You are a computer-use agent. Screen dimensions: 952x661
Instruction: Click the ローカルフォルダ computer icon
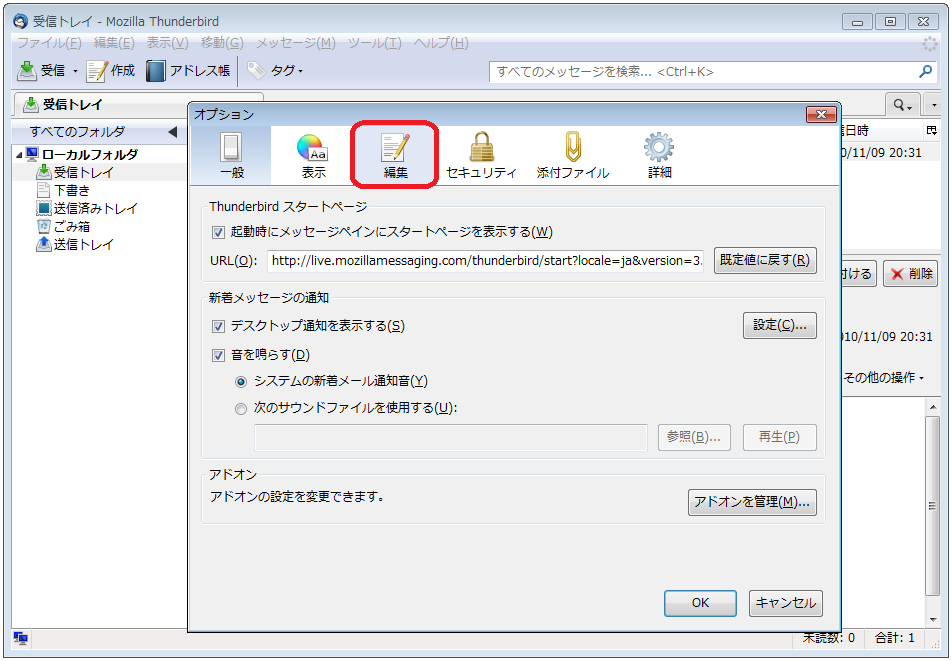click(32, 154)
